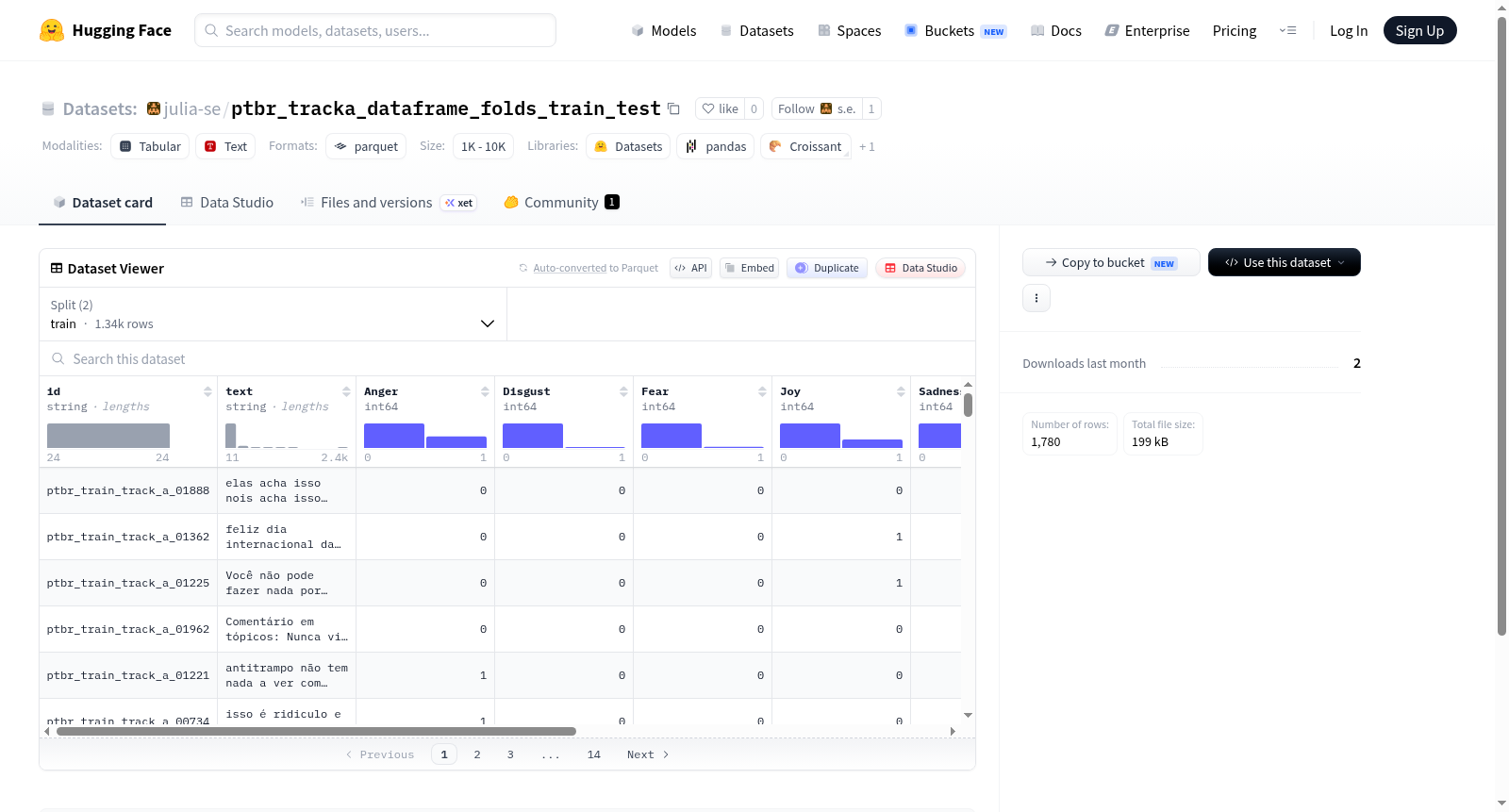
Task: Open the navigation more-menu icon
Action: [x=1287, y=30]
